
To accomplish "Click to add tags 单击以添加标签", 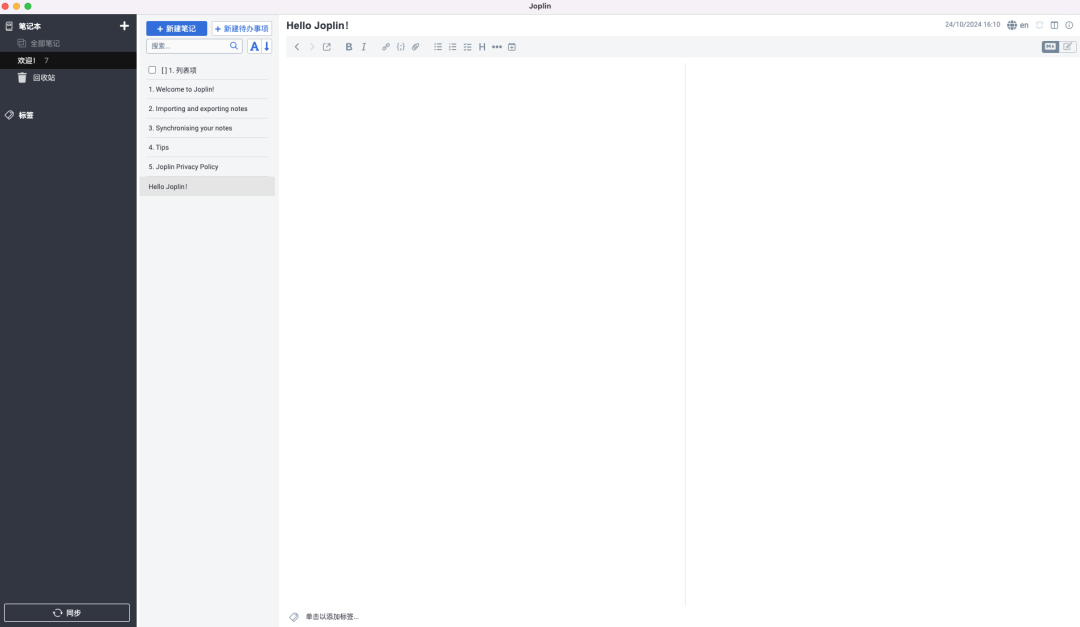I will (332, 617).
